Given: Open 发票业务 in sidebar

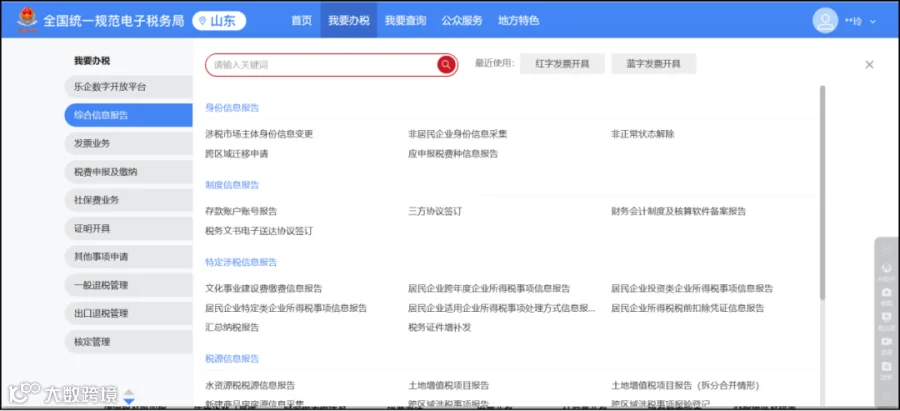Looking at the screenshot, I should coord(128,144).
